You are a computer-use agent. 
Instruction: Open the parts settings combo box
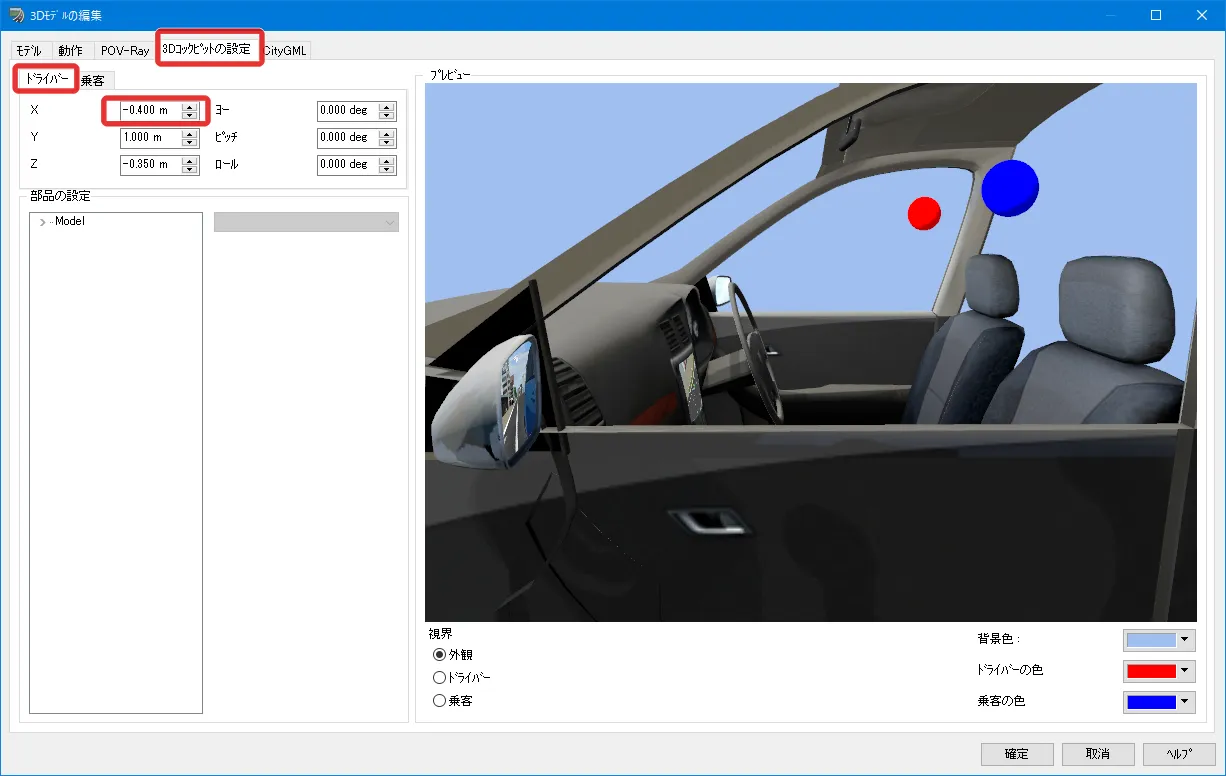point(306,222)
